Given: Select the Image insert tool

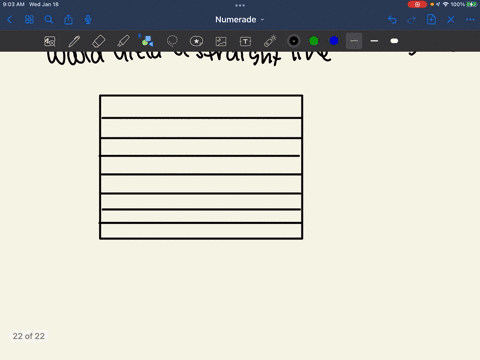Looking at the screenshot, I should click(x=221, y=41).
